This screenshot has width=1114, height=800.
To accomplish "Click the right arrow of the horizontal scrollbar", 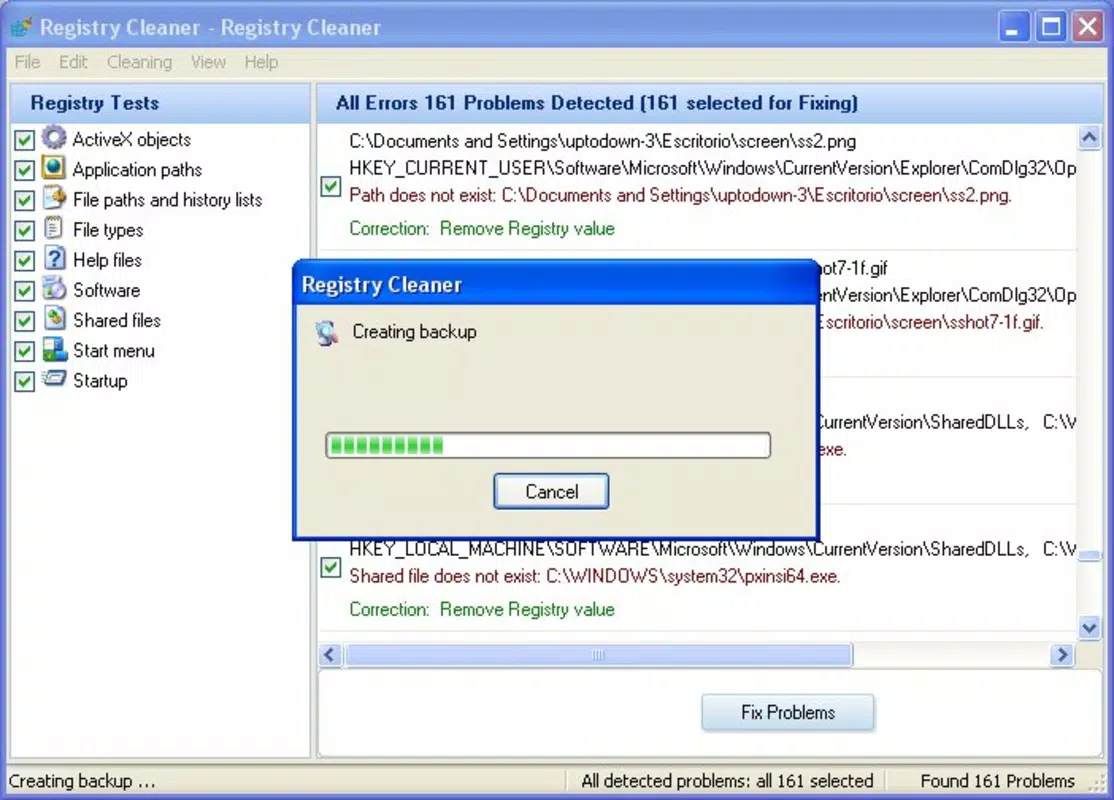I will pos(1062,654).
